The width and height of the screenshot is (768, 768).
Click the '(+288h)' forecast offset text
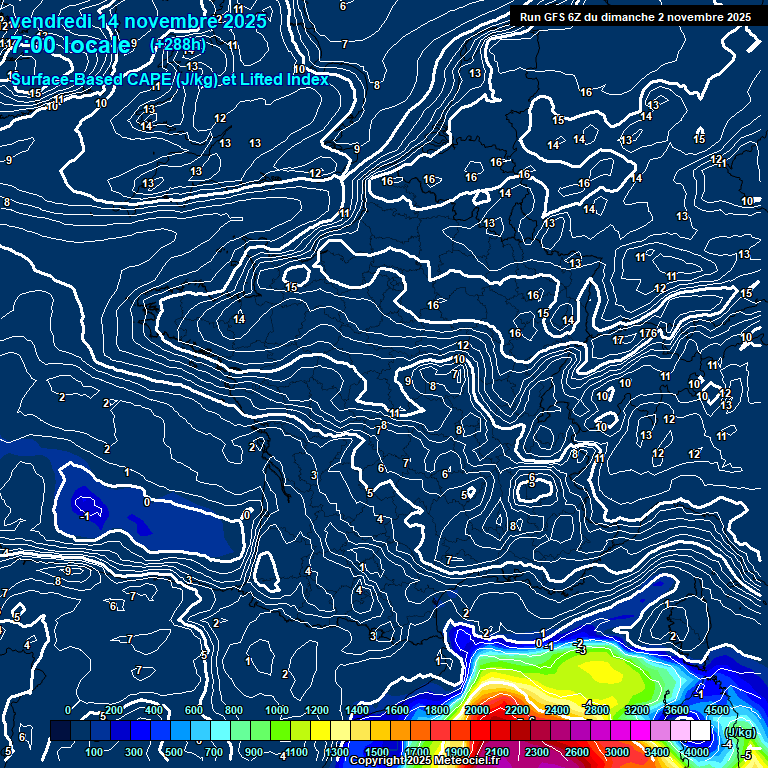pos(177,45)
